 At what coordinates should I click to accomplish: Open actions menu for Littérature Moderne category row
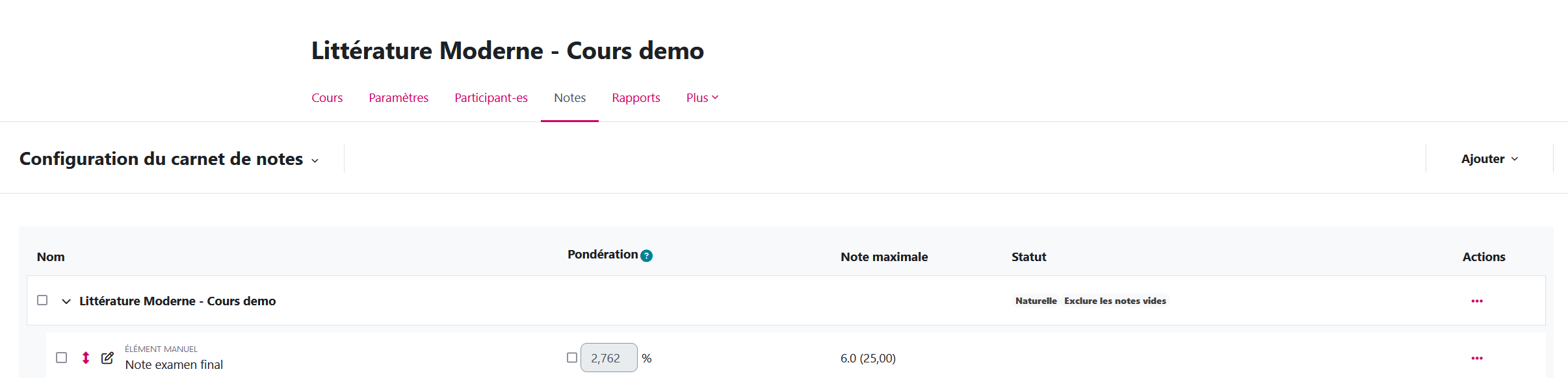point(1476,301)
